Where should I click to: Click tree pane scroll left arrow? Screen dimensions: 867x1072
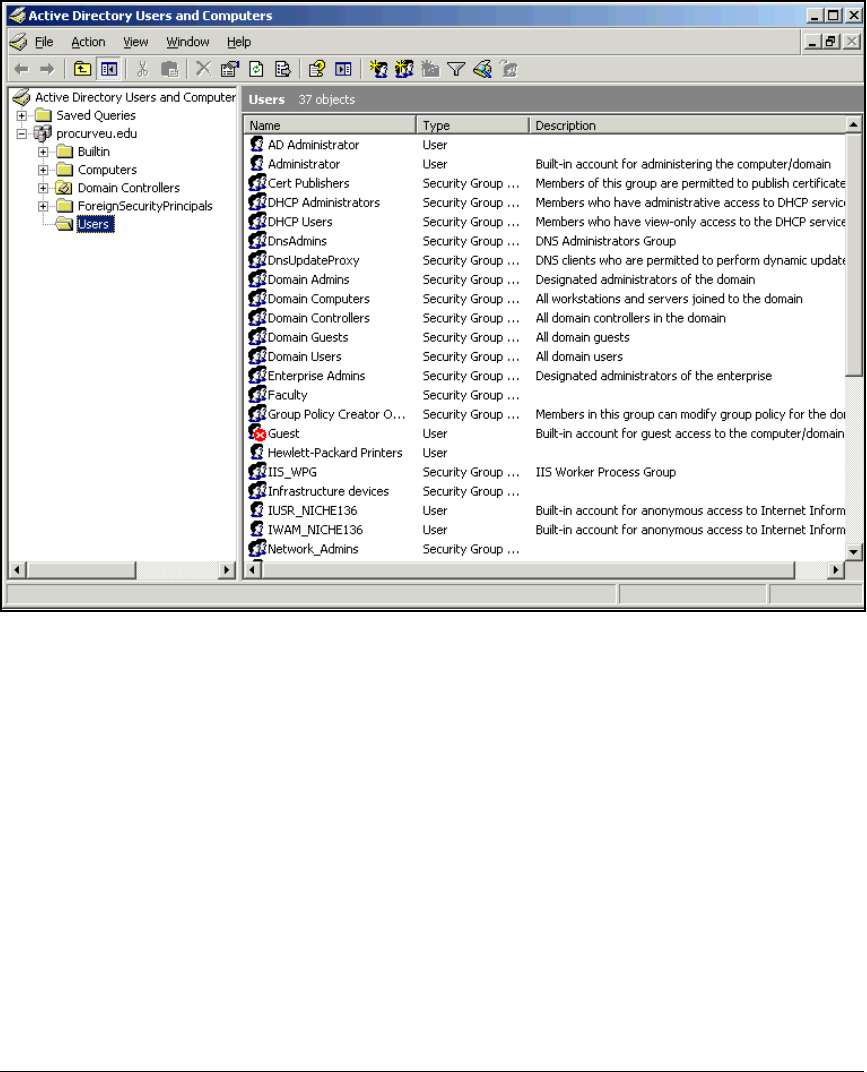pos(18,570)
